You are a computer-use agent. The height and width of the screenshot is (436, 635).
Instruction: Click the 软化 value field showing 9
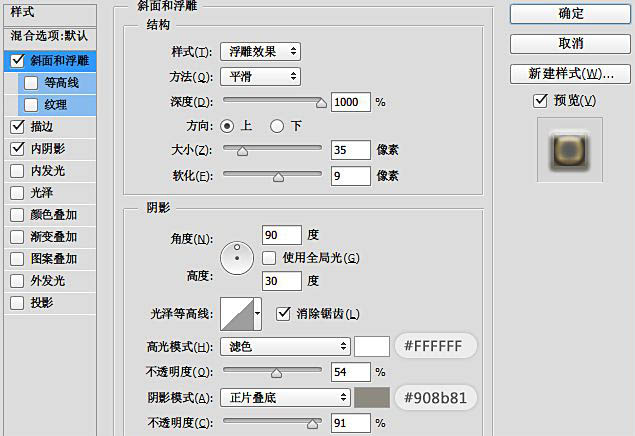click(x=351, y=176)
